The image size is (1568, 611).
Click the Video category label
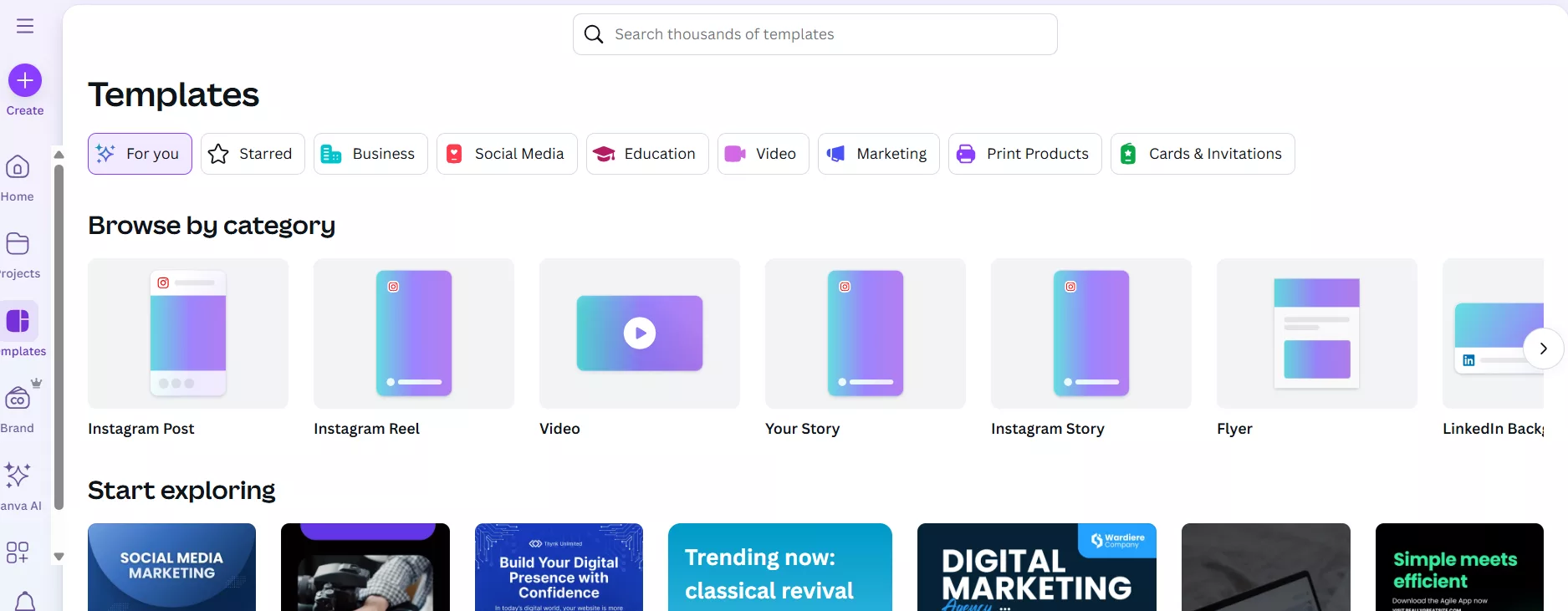[x=559, y=429]
